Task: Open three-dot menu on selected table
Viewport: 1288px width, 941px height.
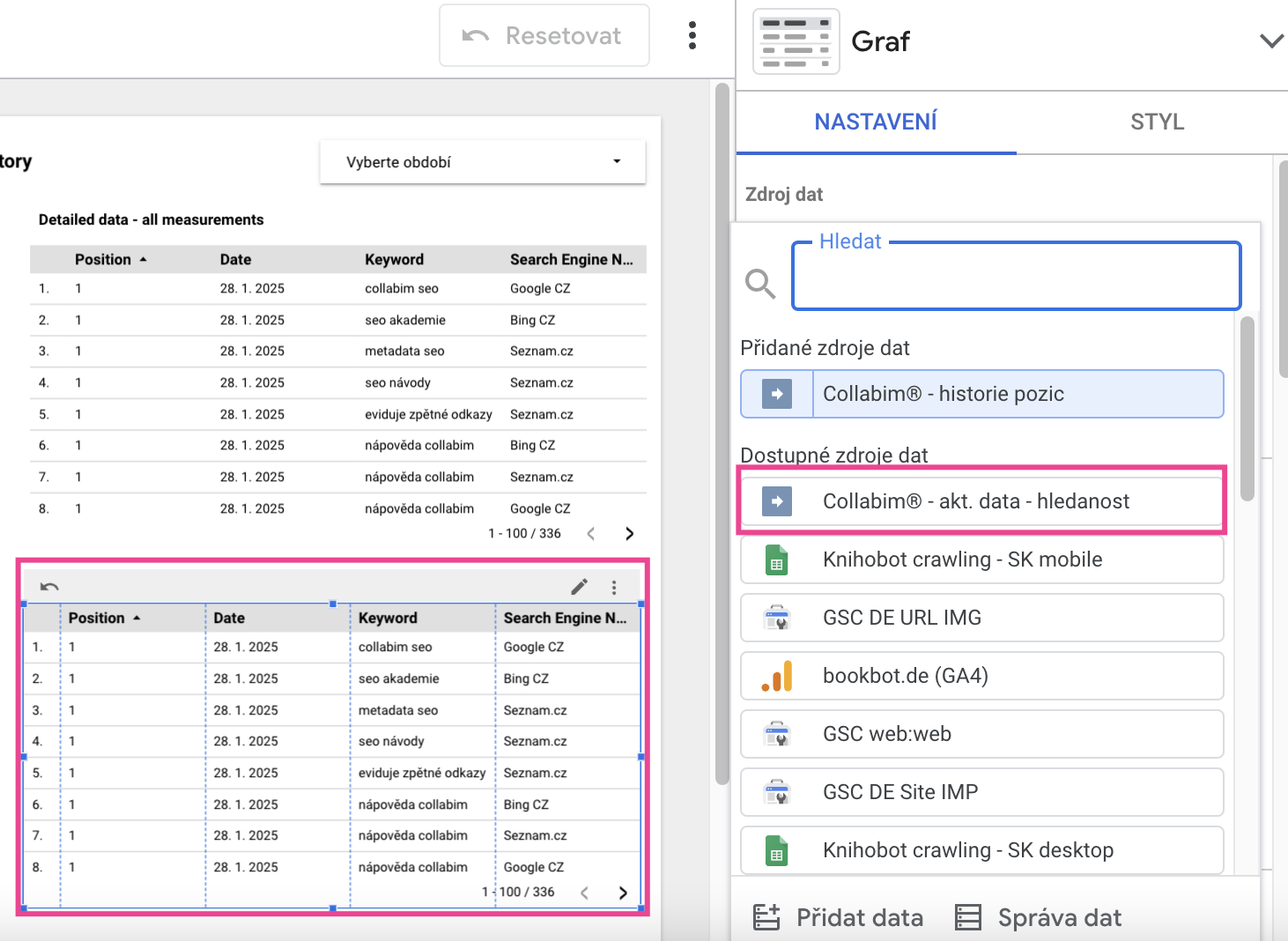Action: (x=614, y=587)
